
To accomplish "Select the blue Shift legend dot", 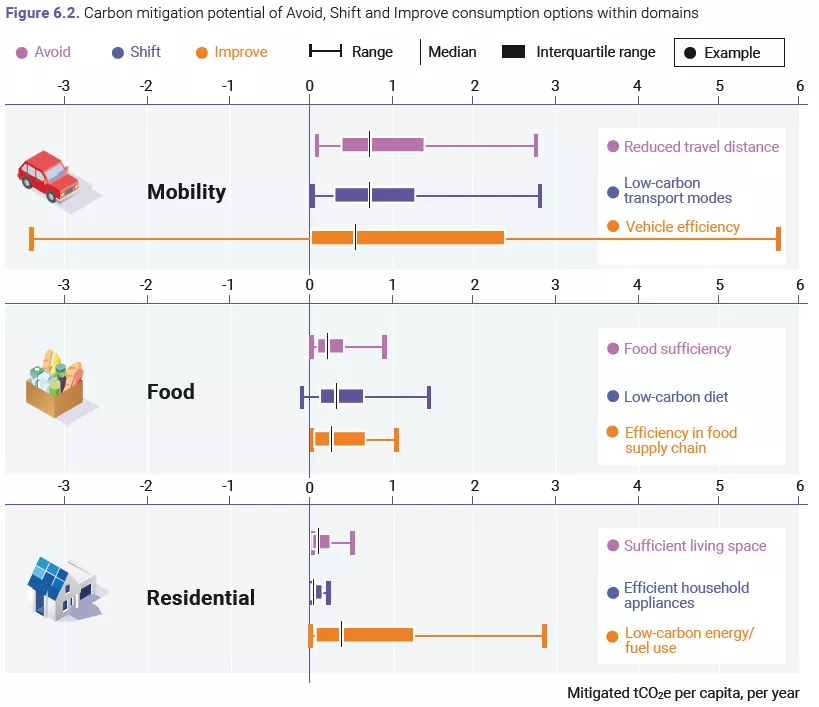I will (x=118, y=53).
